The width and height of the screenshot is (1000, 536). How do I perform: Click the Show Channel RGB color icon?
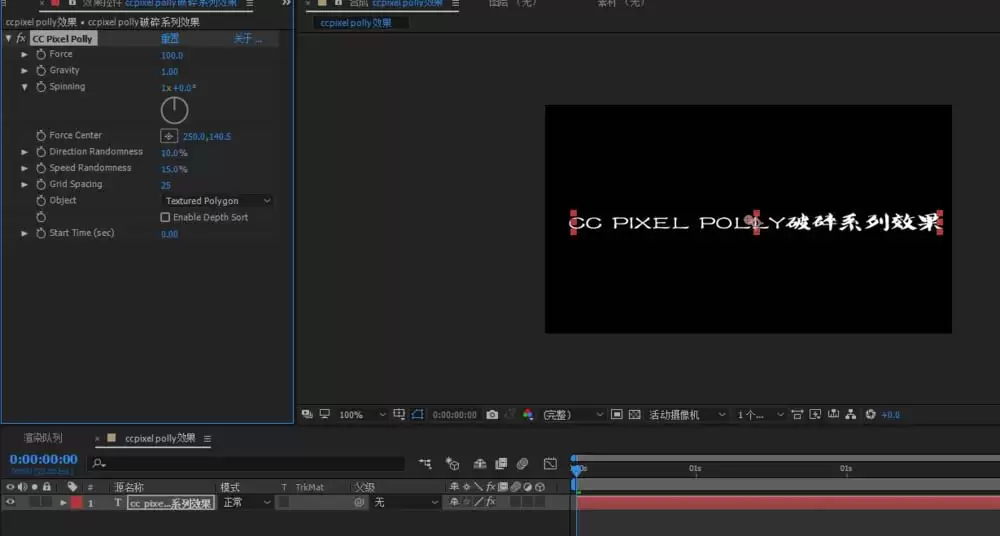tap(527, 415)
